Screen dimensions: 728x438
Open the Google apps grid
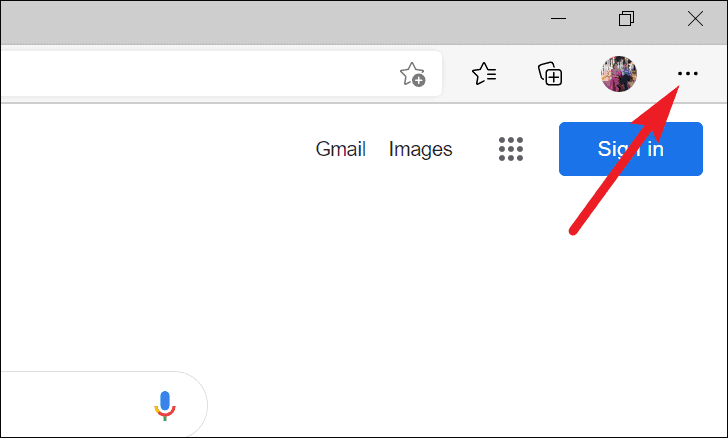511,149
